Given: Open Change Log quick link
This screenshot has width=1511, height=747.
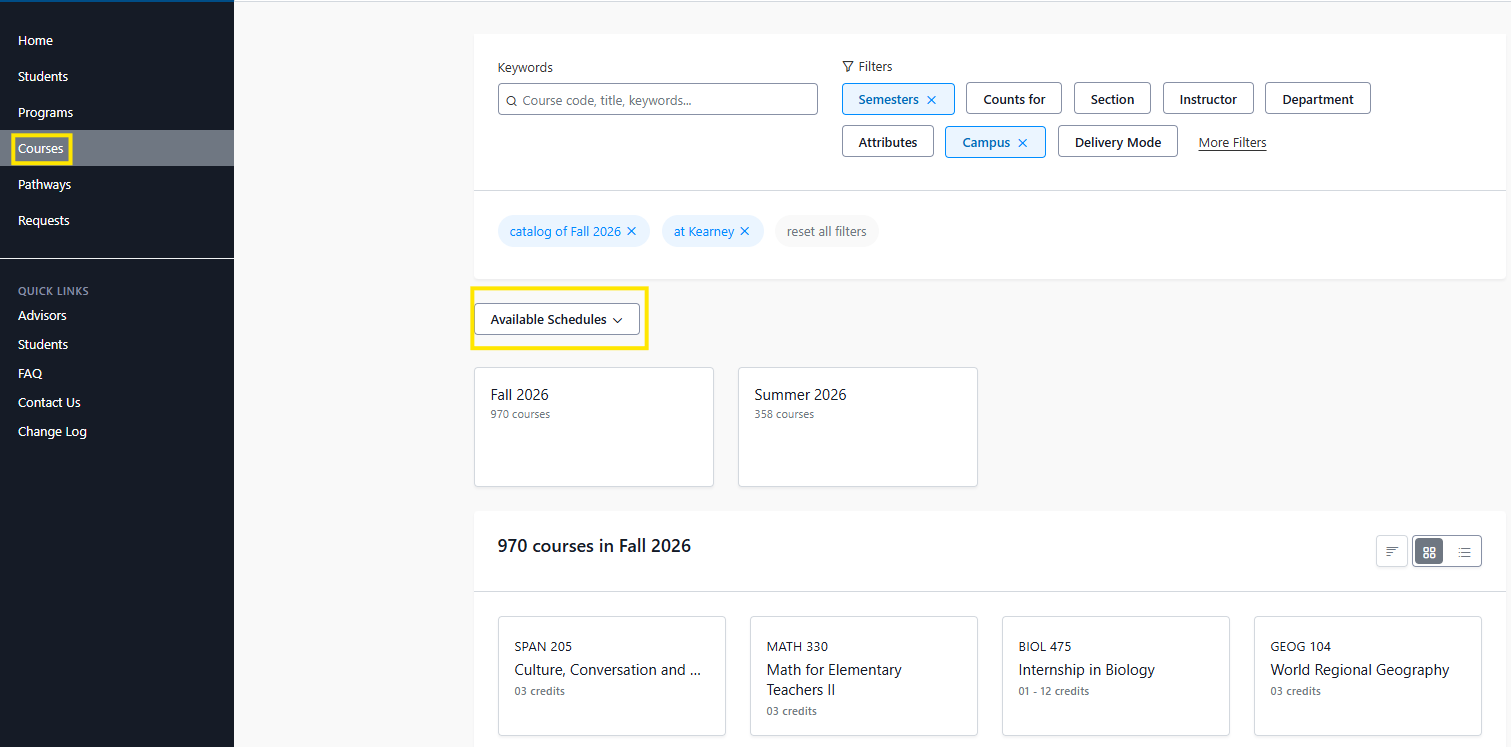Looking at the screenshot, I should pyautogui.click(x=52, y=432).
